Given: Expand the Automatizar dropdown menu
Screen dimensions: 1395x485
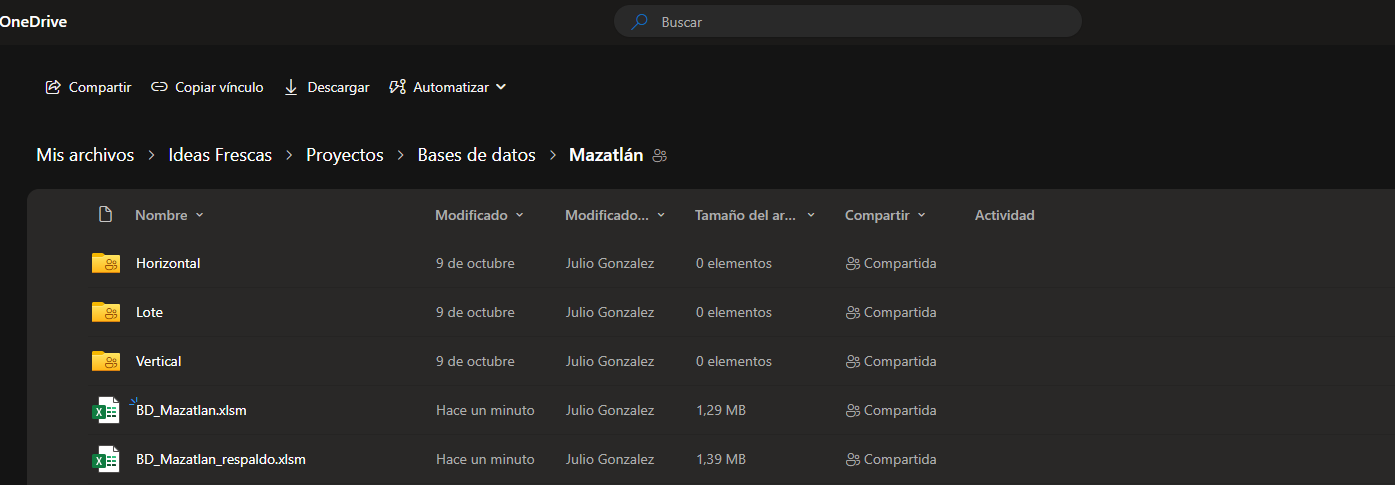Looking at the screenshot, I should point(501,87).
